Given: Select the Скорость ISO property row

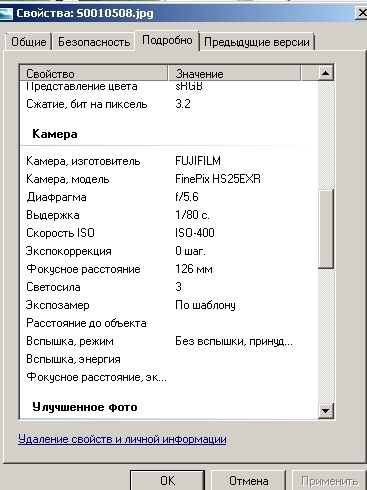Looking at the screenshot, I should tap(169, 233).
